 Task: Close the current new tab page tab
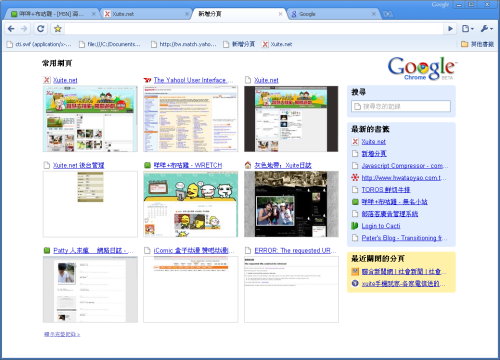pyautogui.click(x=280, y=14)
